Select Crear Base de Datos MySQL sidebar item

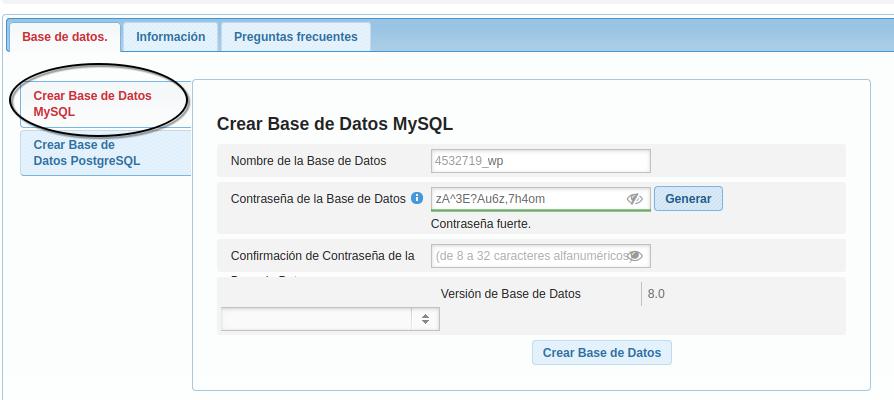tap(92, 104)
